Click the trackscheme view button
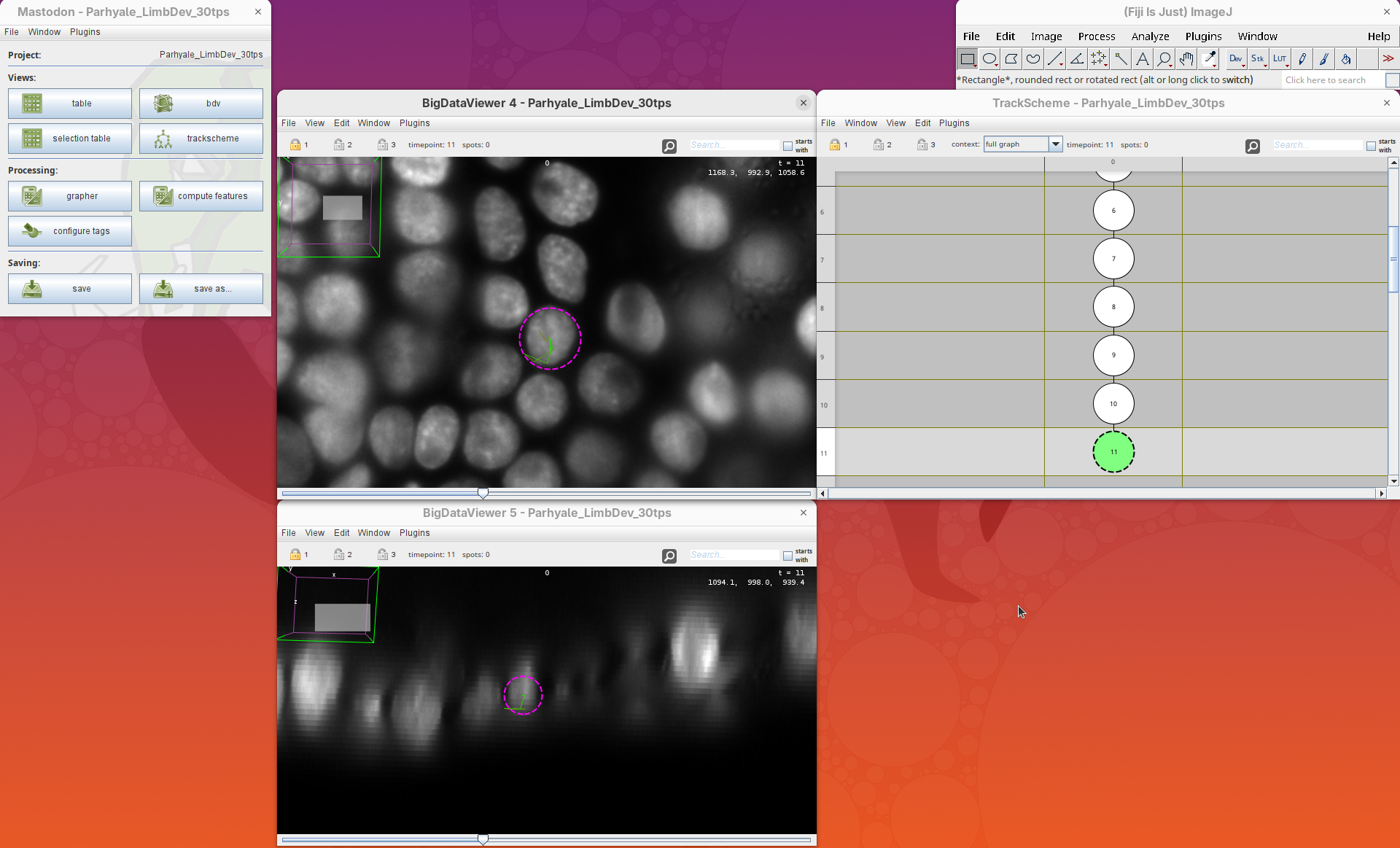The height and width of the screenshot is (848, 1400). (201, 139)
